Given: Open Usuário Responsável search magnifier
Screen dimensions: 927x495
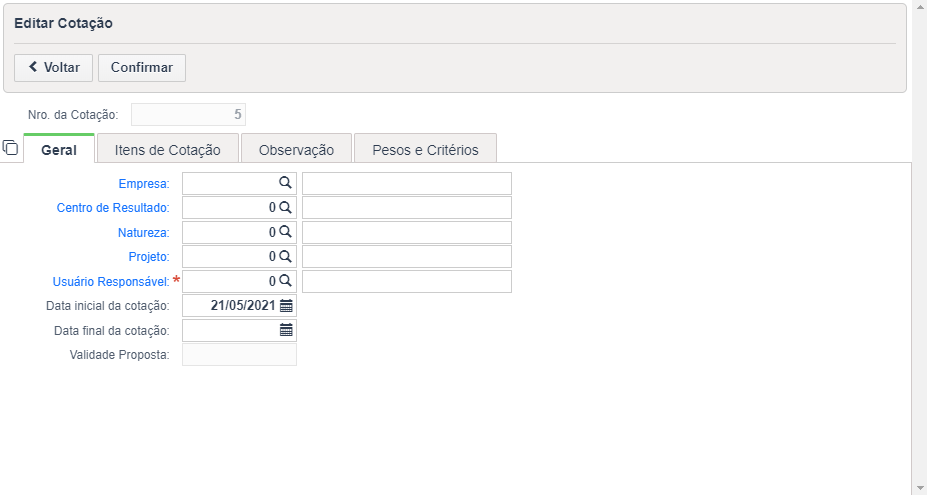Looking at the screenshot, I should tap(286, 280).
